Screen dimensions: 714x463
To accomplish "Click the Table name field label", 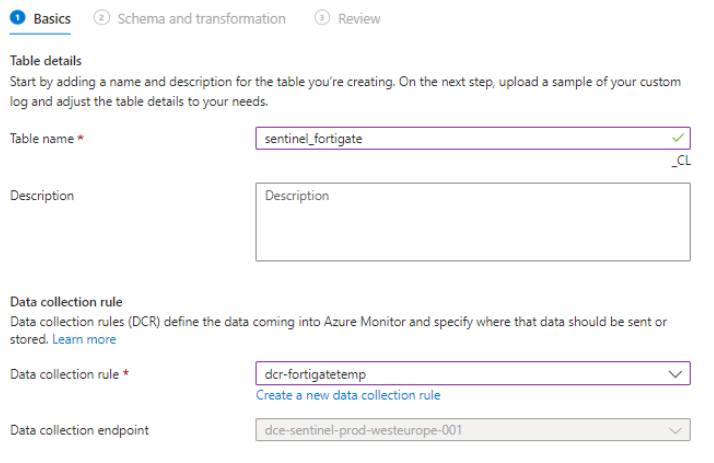I will tap(42, 139).
